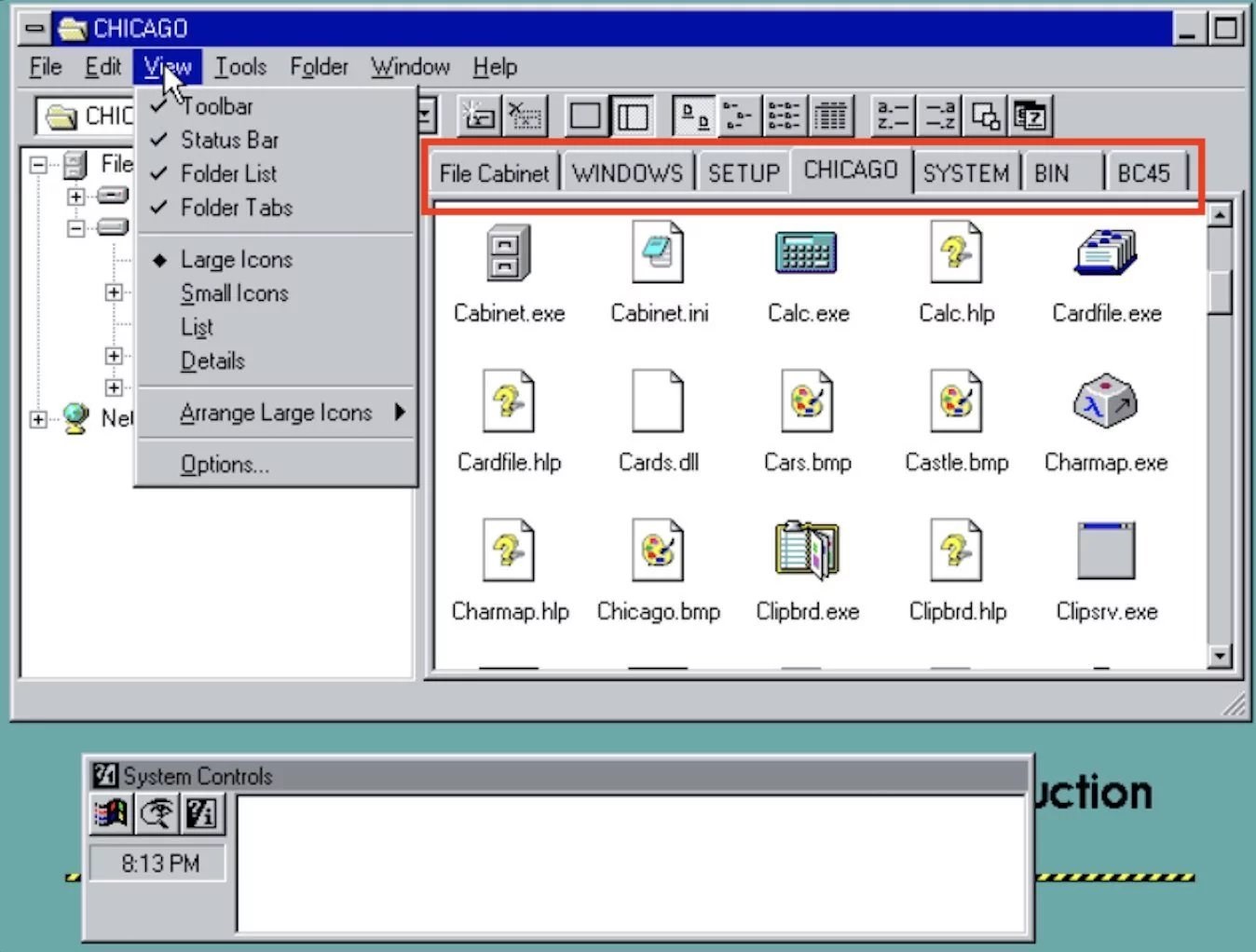The width and height of the screenshot is (1256, 952).
Task: Click the 8:13 PM clock in System Controls
Action: (159, 864)
